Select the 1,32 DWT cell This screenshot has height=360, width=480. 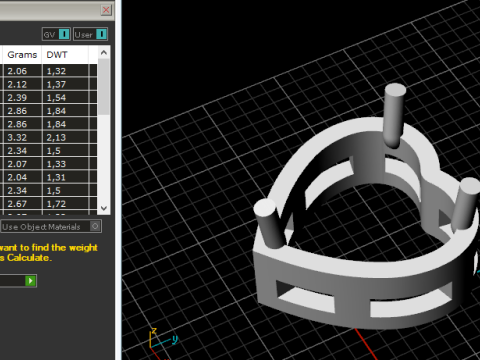(65, 71)
